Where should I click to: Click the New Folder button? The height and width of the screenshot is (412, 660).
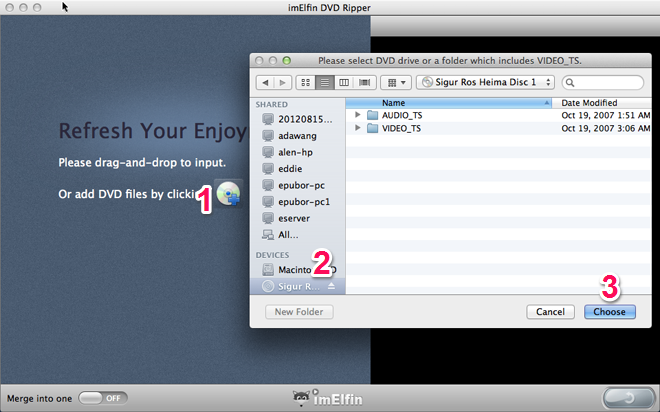point(299,312)
